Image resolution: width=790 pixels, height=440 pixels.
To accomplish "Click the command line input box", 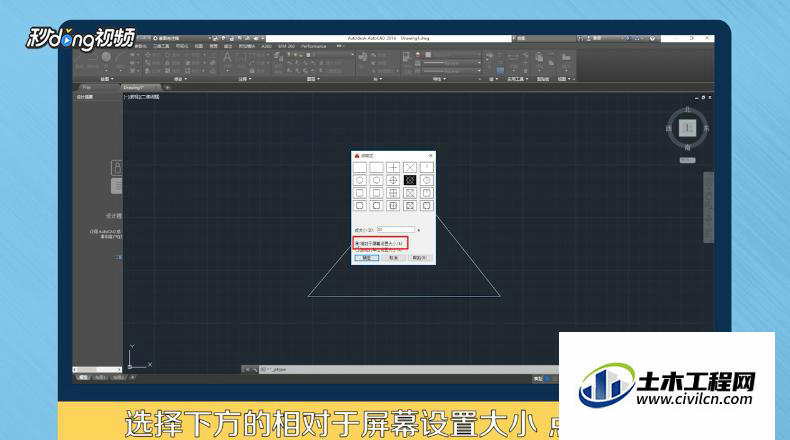I will pyautogui.click(x=408, y=369).
